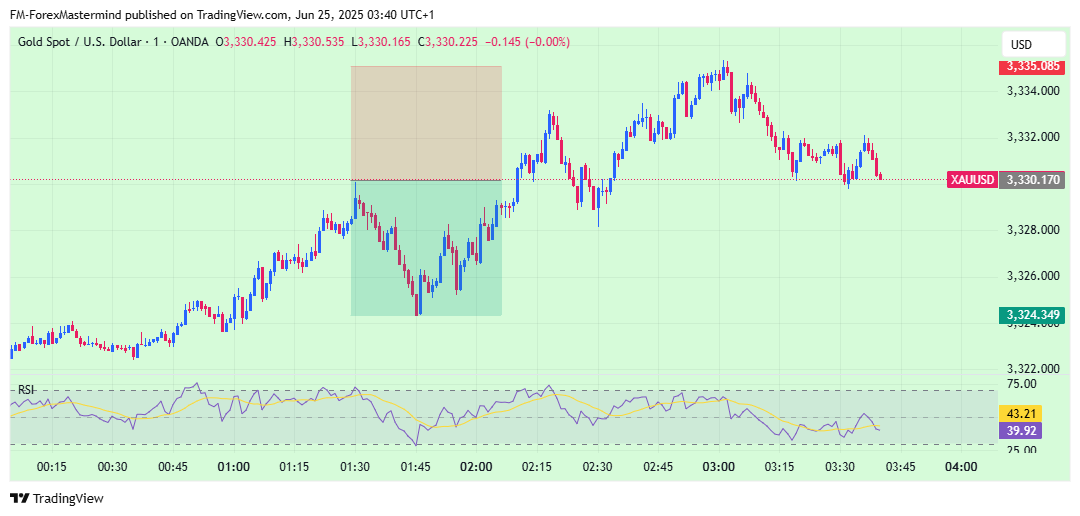Click the 02:00 time axis label
Screen dimensions: 1080x516
click(x=476, y=467)
